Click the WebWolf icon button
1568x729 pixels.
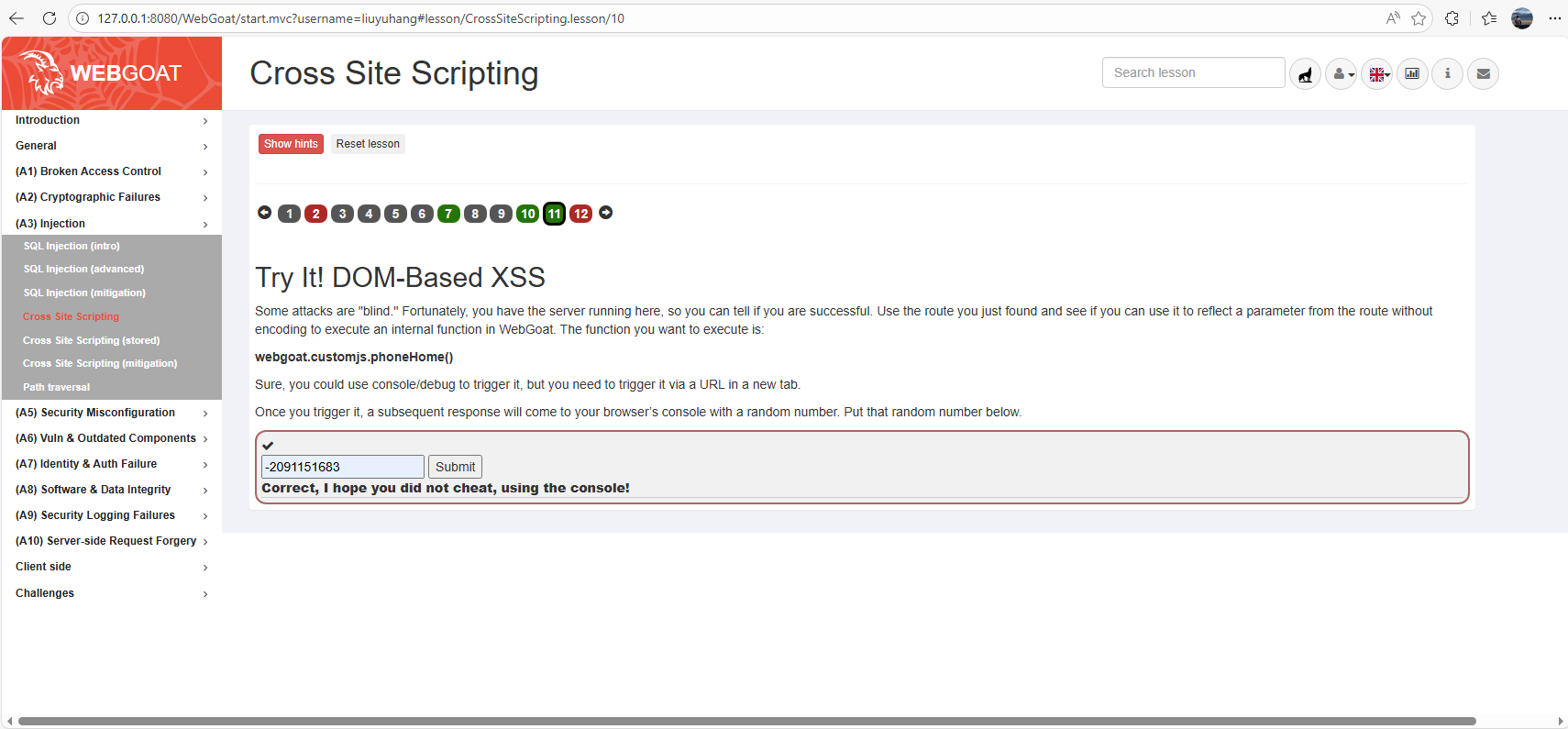click(x=1305, y=73)
